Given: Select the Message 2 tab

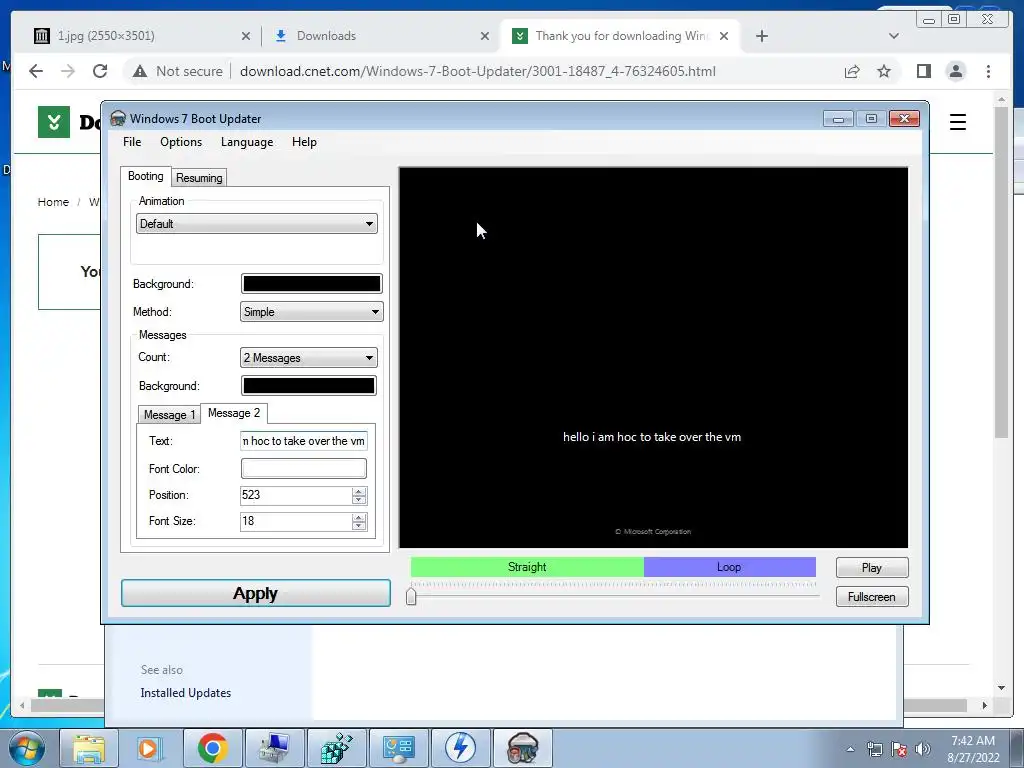Looking at the screenshot, I should pos(234,413).
